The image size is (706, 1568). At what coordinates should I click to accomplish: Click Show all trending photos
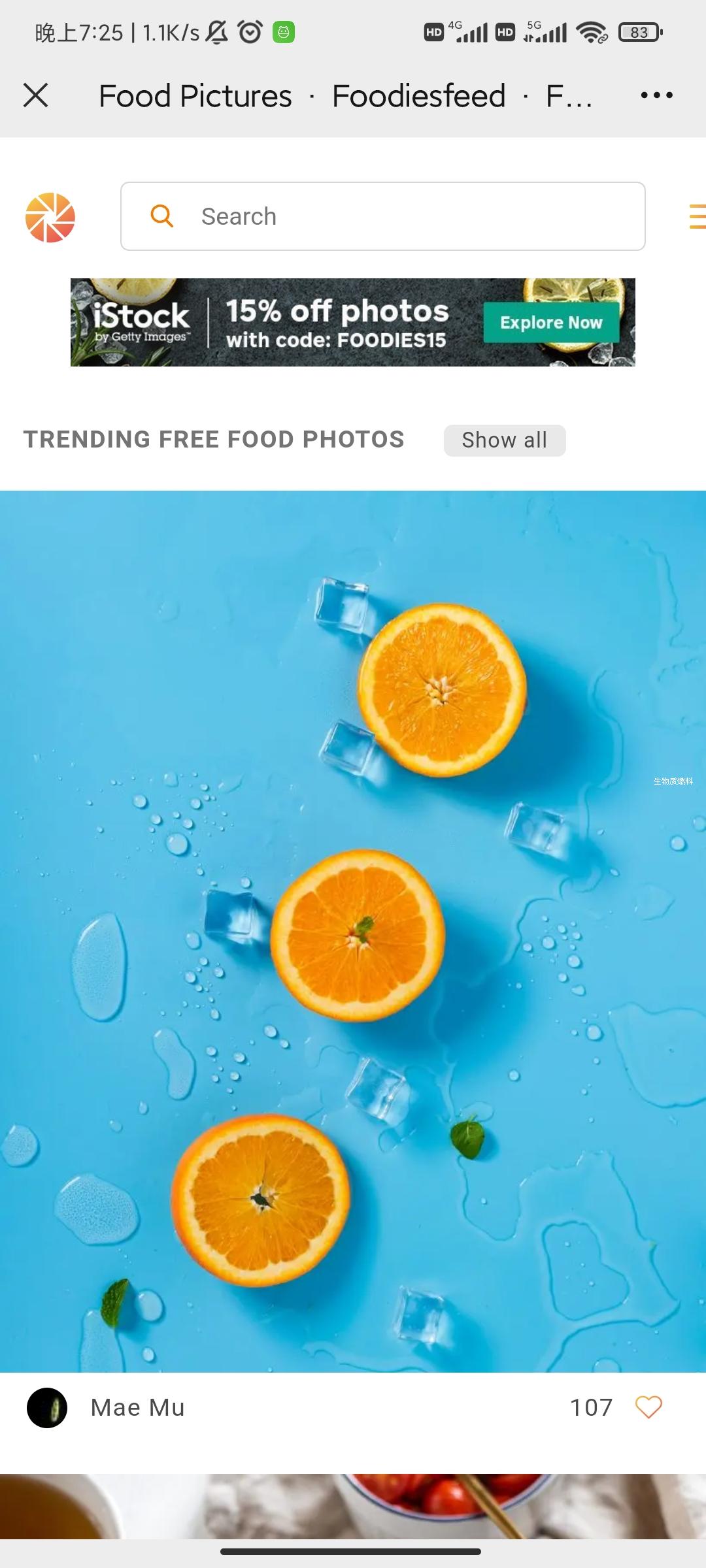(505, 440)
